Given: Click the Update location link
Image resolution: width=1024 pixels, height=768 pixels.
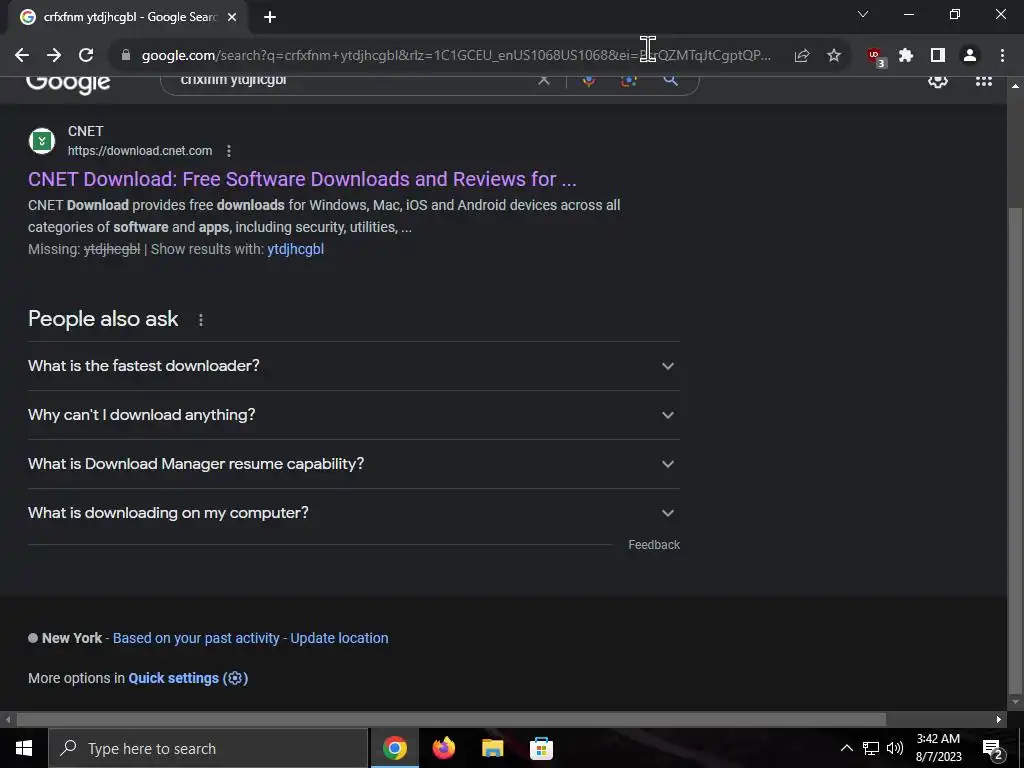Looking at the screenshot, I should (339, 638).
